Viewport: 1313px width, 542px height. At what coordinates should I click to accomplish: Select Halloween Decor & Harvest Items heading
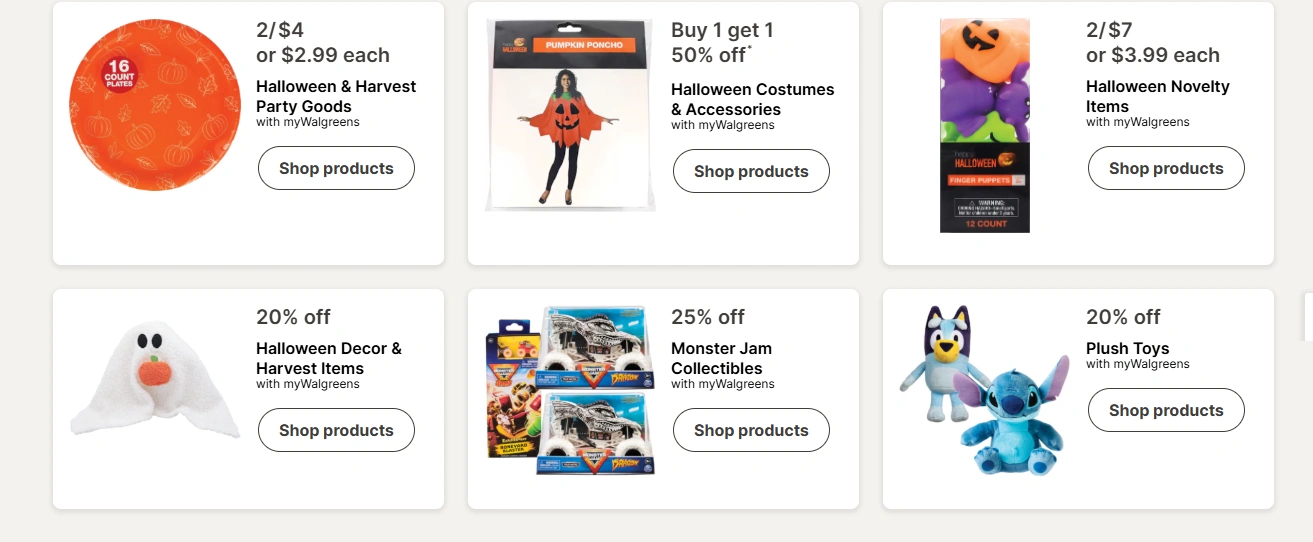[x=328, y=358]
